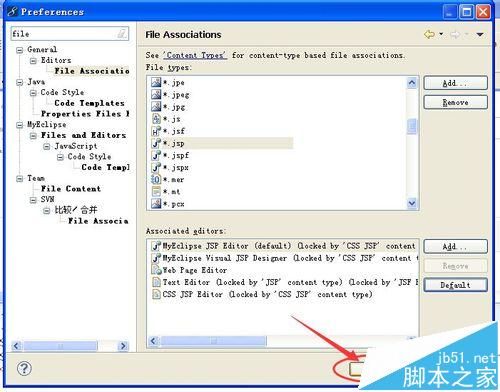Open the back history dropdown arrow
500x392 pixels.
point(441,34)
